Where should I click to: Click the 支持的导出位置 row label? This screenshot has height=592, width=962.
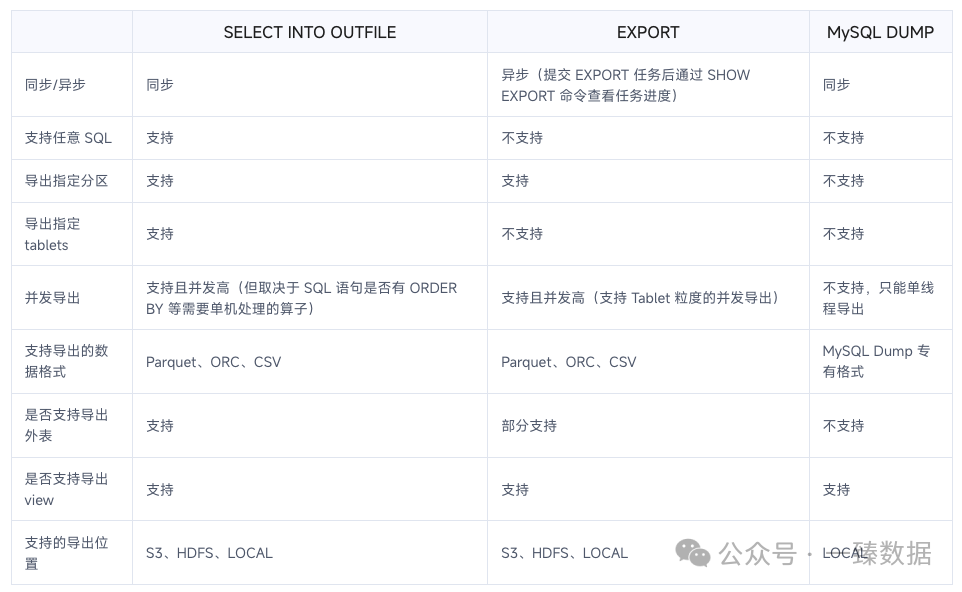pos(66,552)
